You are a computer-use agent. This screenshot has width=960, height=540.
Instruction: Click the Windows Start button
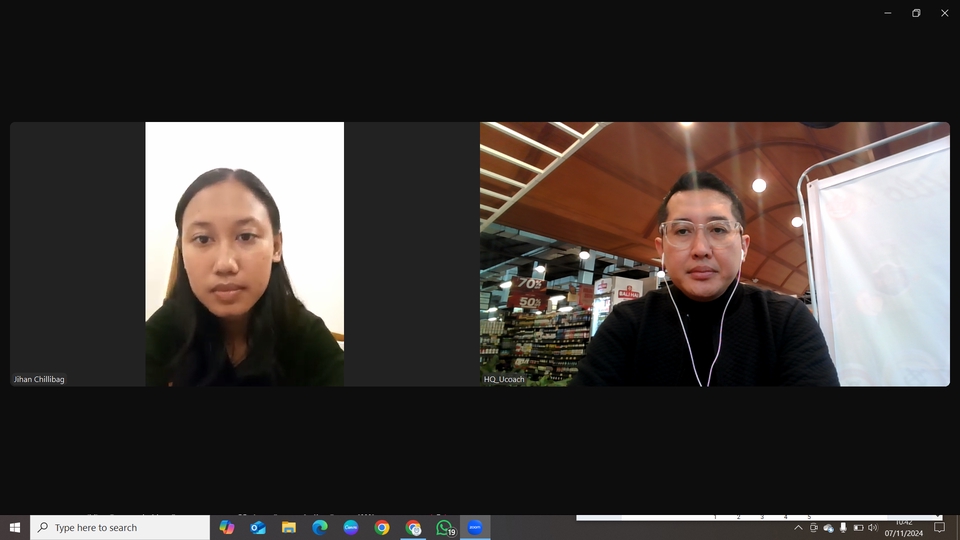[x=15, y=527]
